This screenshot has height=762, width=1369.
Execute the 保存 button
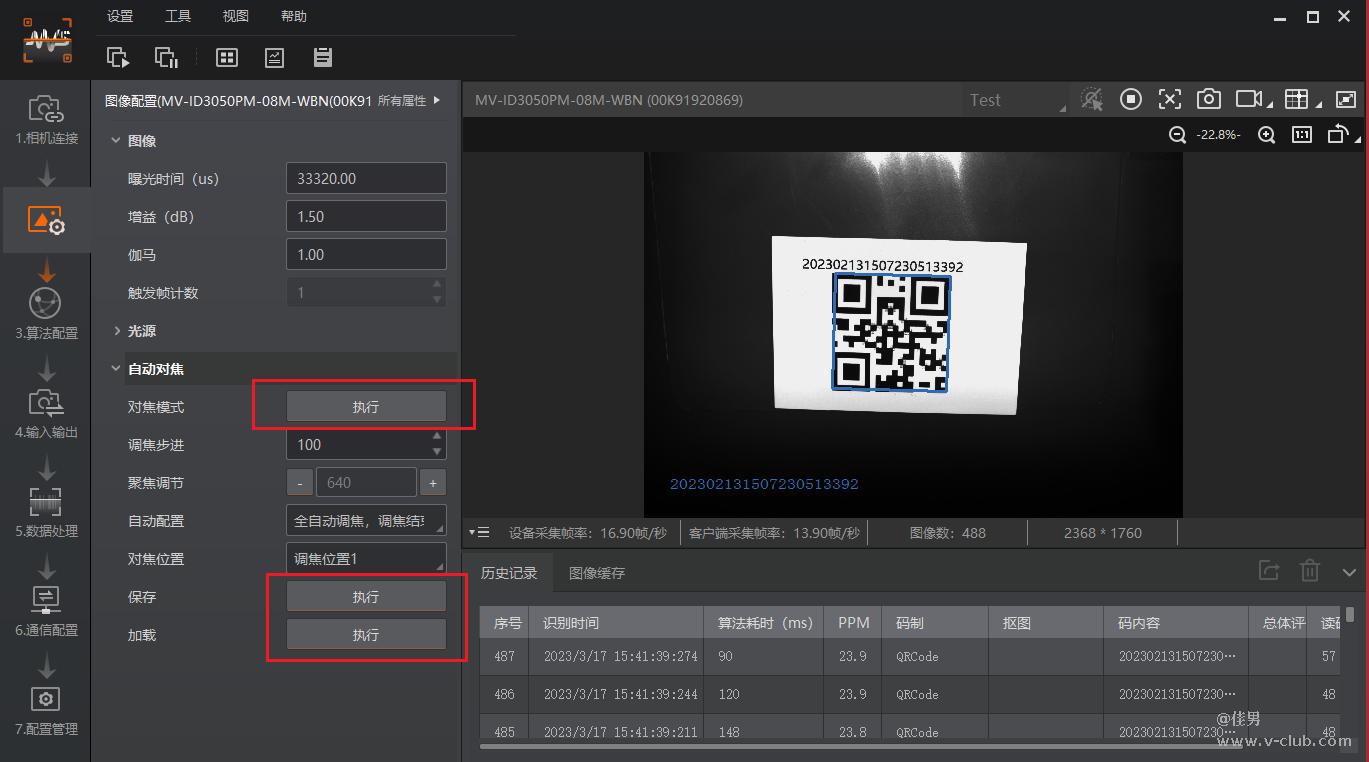366,597
